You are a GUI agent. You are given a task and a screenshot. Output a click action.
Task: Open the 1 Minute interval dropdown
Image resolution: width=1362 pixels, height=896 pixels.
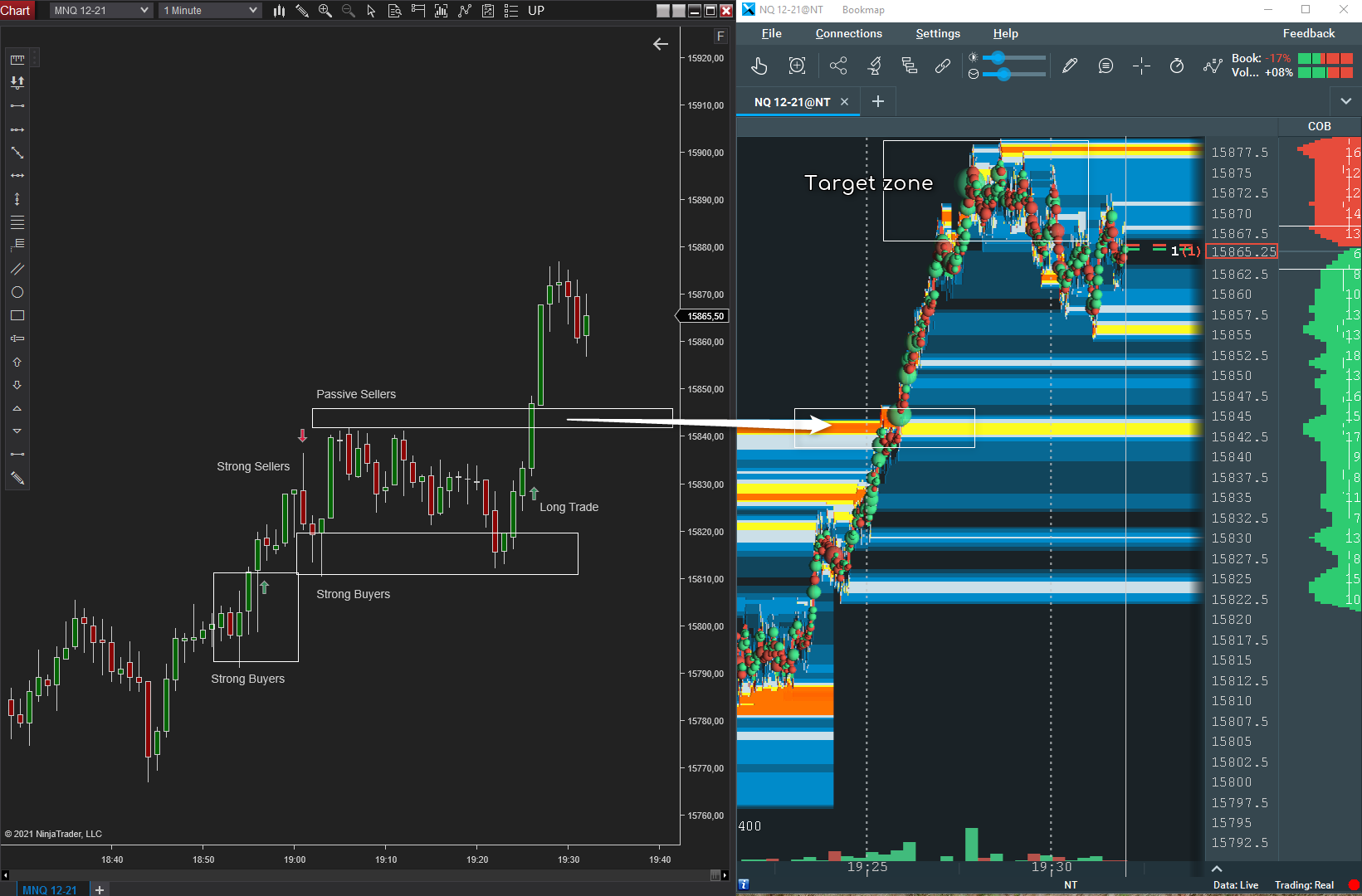pyautogui.click(x=211, y=11)
